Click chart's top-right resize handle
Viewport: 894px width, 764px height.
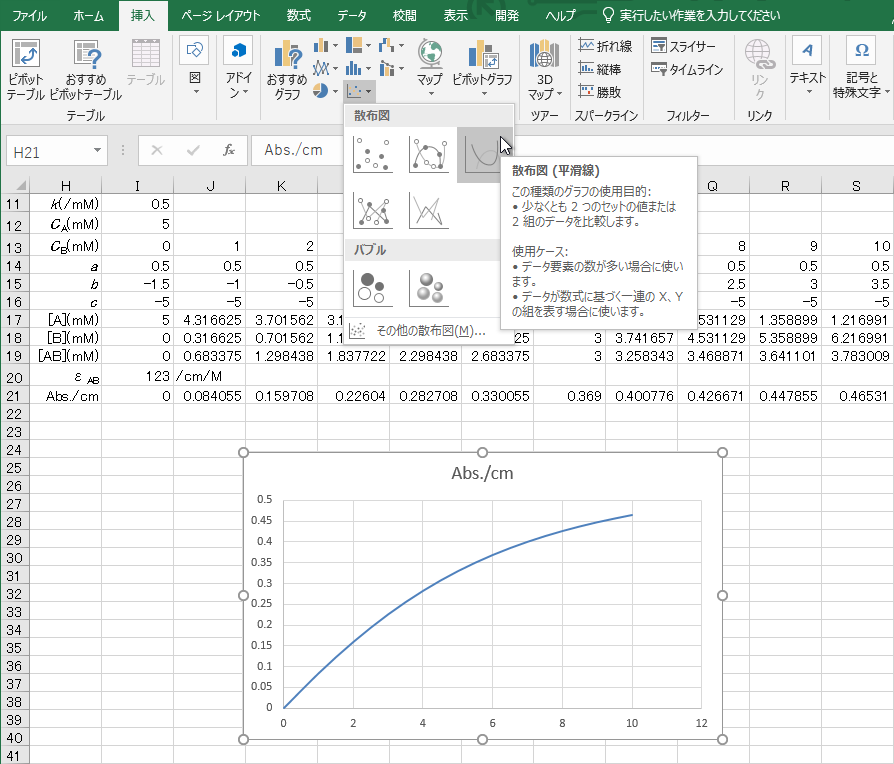[x=722, y=453]
